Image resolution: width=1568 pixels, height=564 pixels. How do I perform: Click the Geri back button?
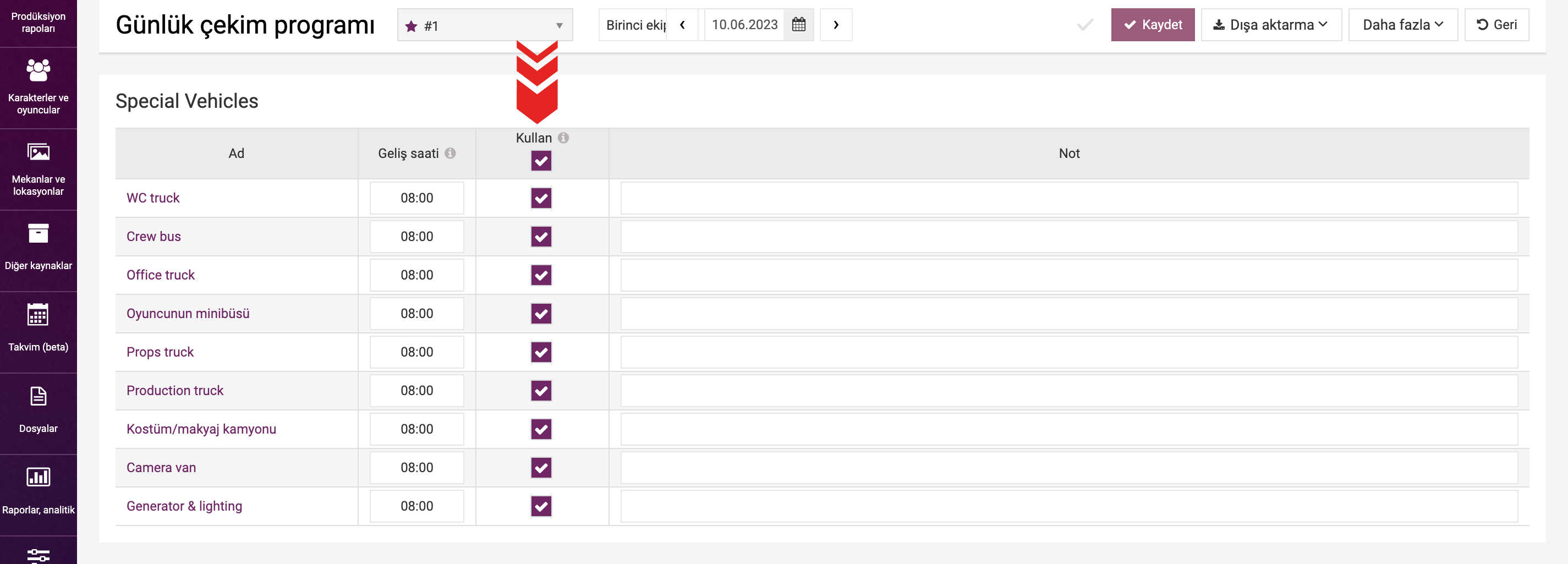click(1496, 25)
